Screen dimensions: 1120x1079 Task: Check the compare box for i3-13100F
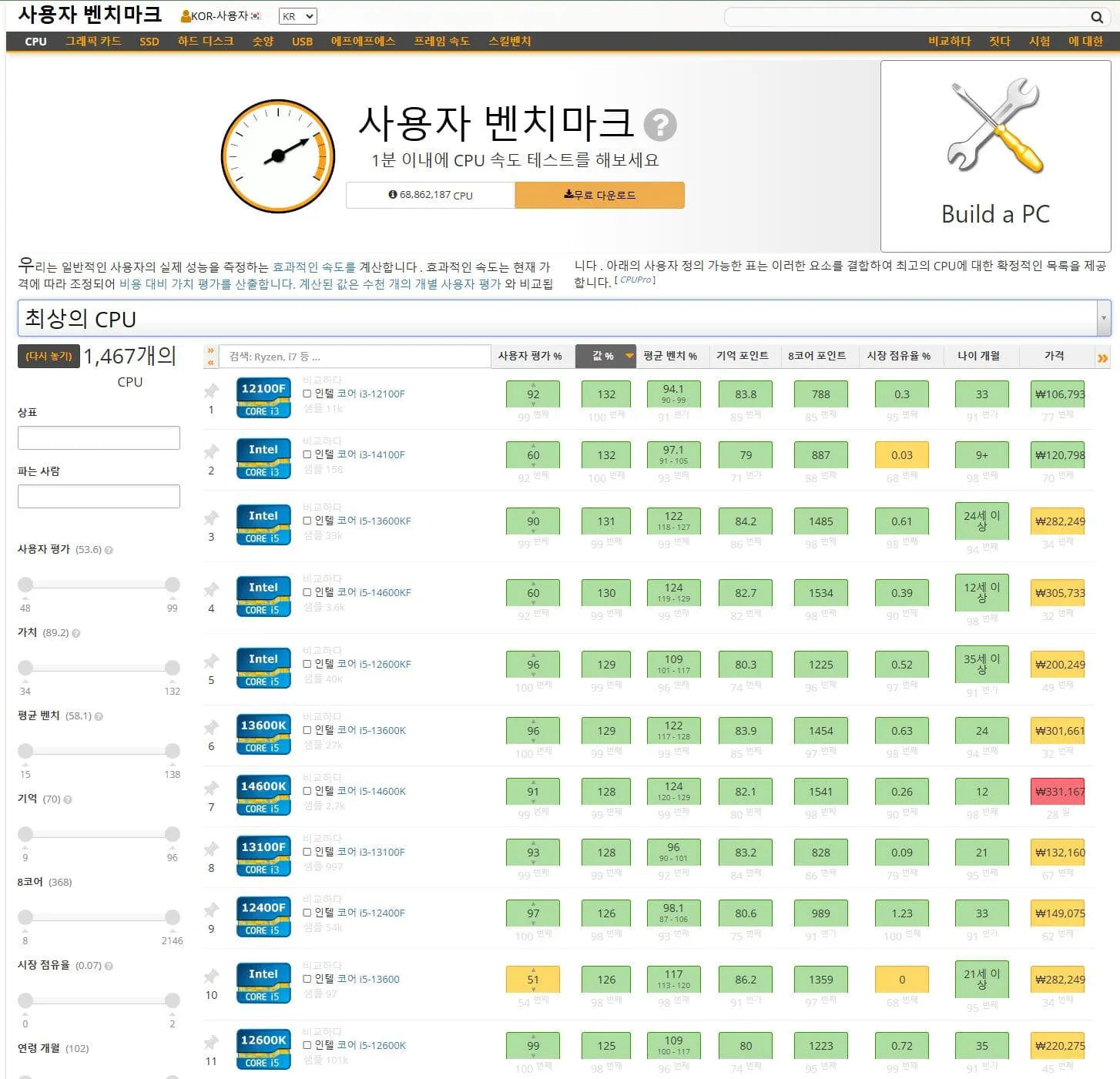pyautogui.click(x=307, y=852)
